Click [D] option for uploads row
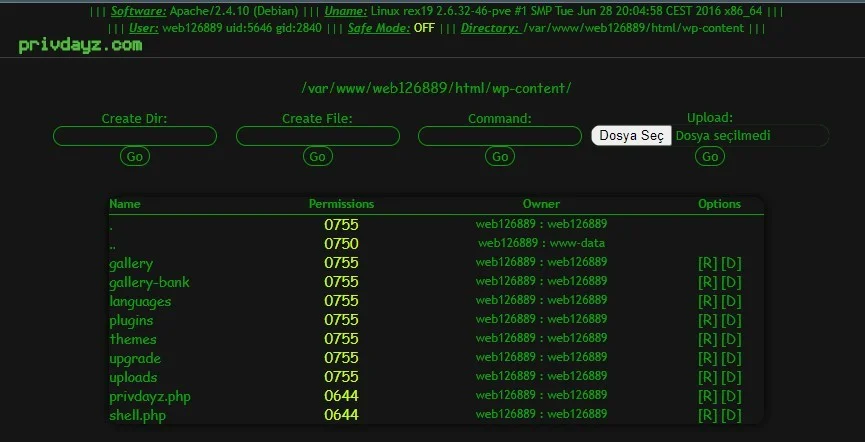This screenshot has width=865, height=442. [x=731, y=377]
